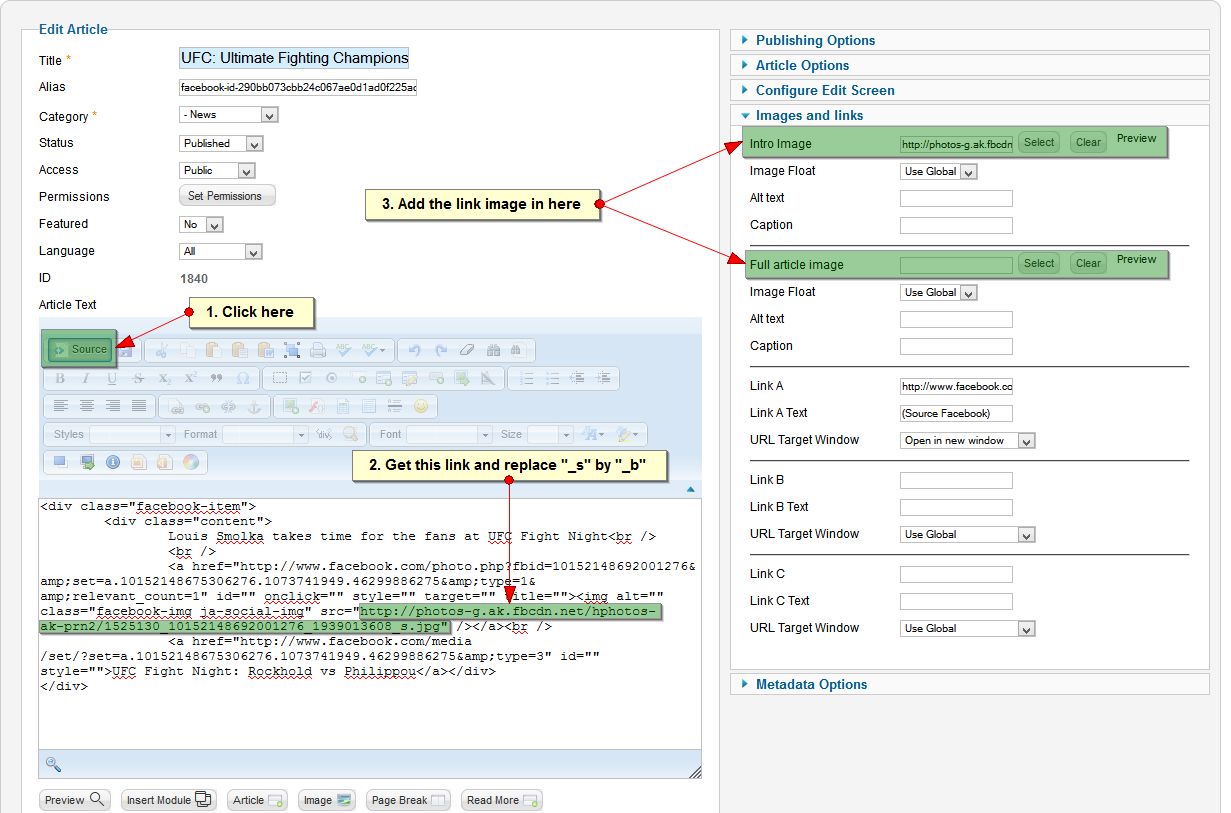
Task: Click the Undo arrow icon
Action: pyautogui.click(x=414, y=350)
